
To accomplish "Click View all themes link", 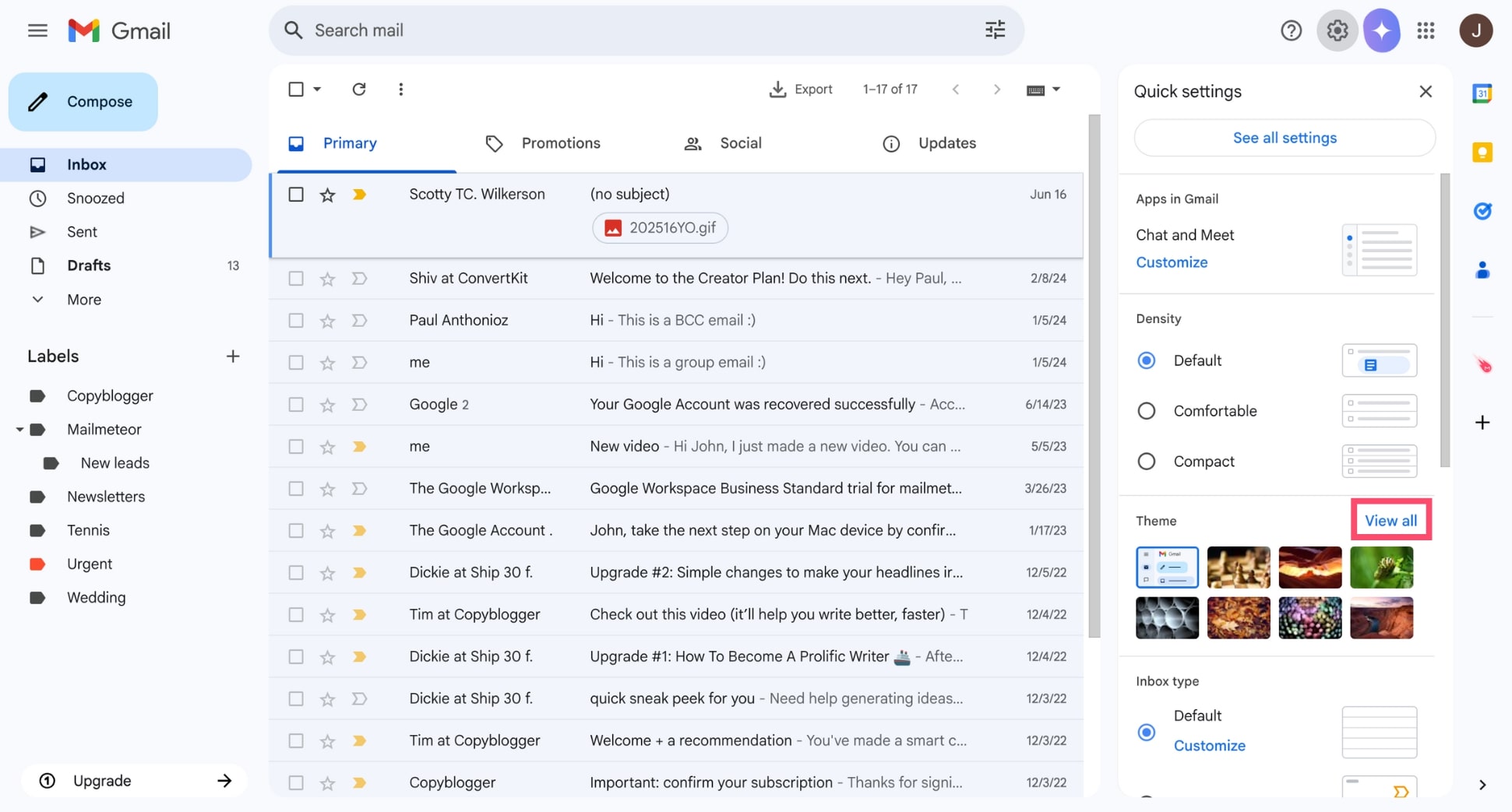I will click(x=1390, y=521).
